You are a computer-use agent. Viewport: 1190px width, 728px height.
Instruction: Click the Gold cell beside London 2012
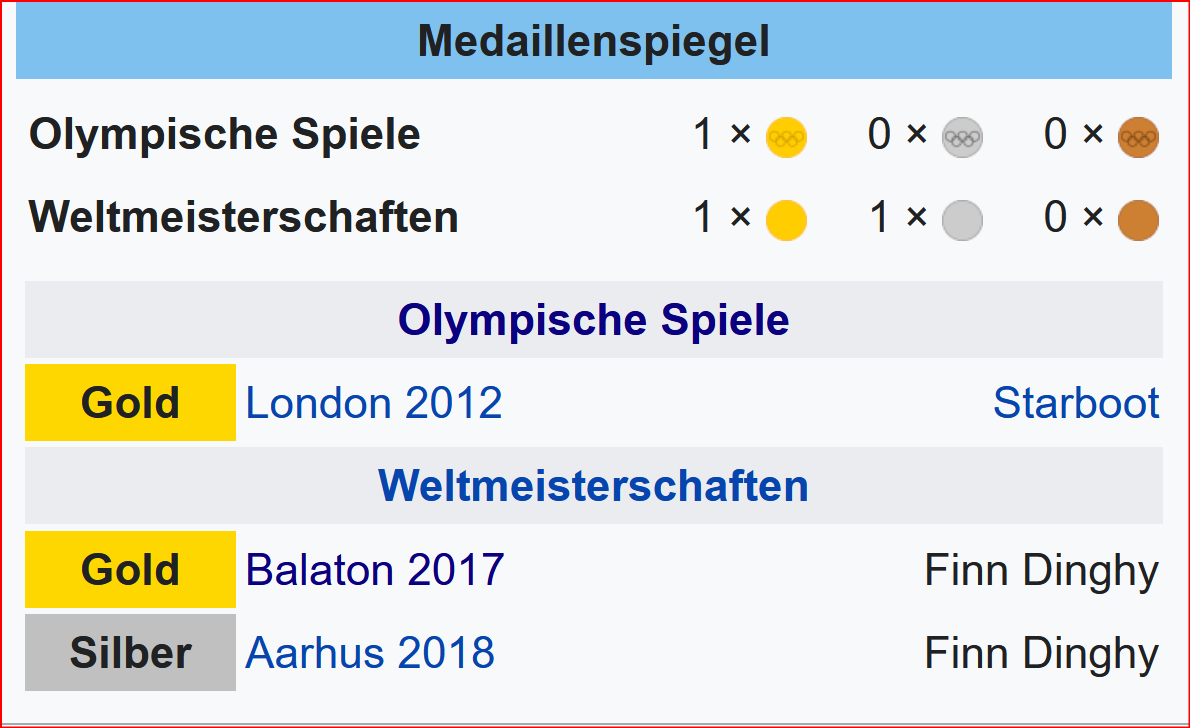coord(131,402)
